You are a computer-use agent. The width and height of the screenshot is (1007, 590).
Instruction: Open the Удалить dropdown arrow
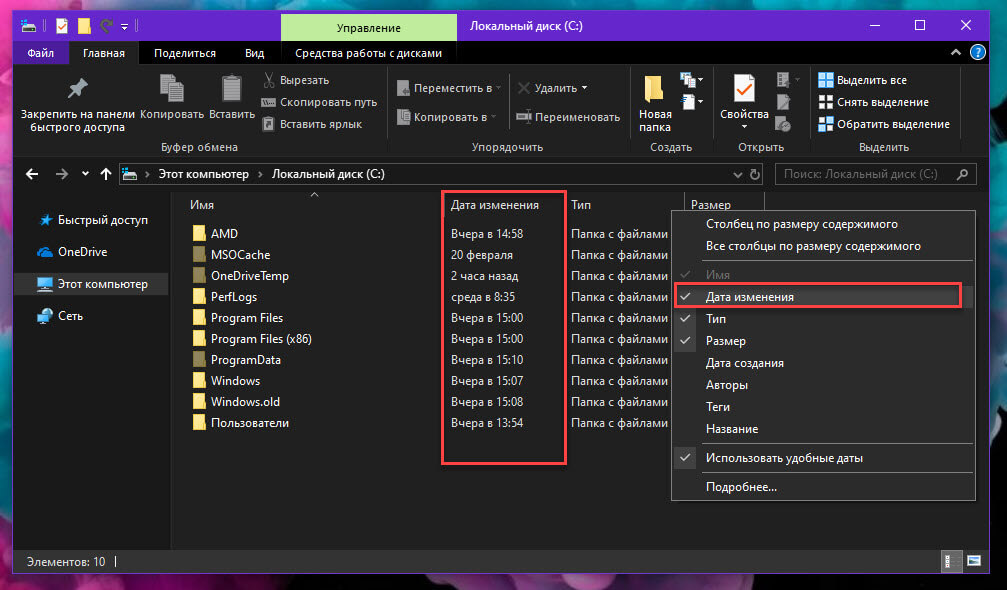click(584, 88)
